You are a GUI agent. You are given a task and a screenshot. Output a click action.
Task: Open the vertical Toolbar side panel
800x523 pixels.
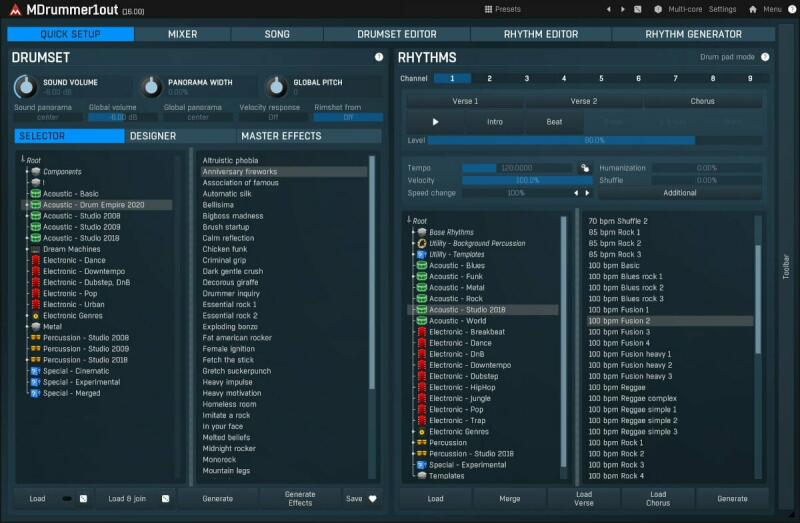coord(786,266)
